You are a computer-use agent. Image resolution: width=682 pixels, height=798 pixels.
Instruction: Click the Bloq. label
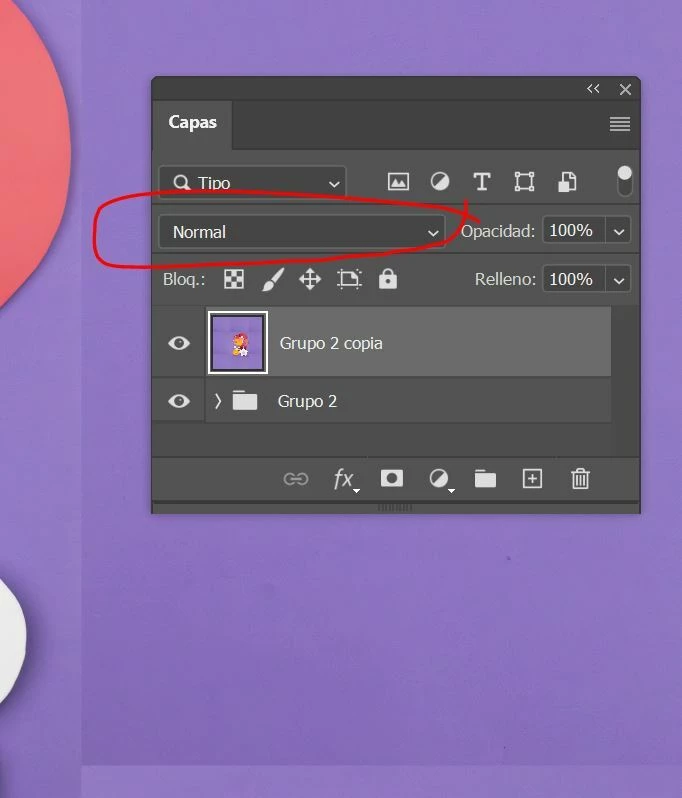coord(184,279)
